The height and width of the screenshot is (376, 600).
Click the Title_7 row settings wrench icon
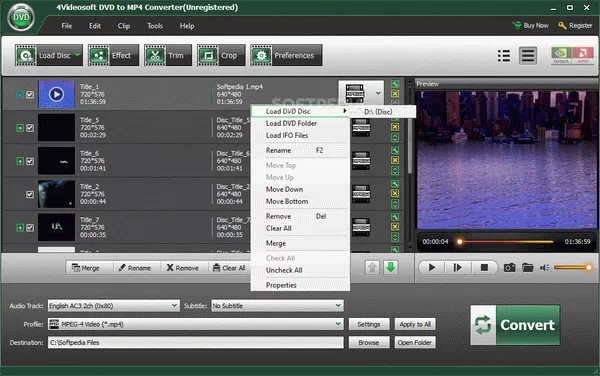[395, 217]
